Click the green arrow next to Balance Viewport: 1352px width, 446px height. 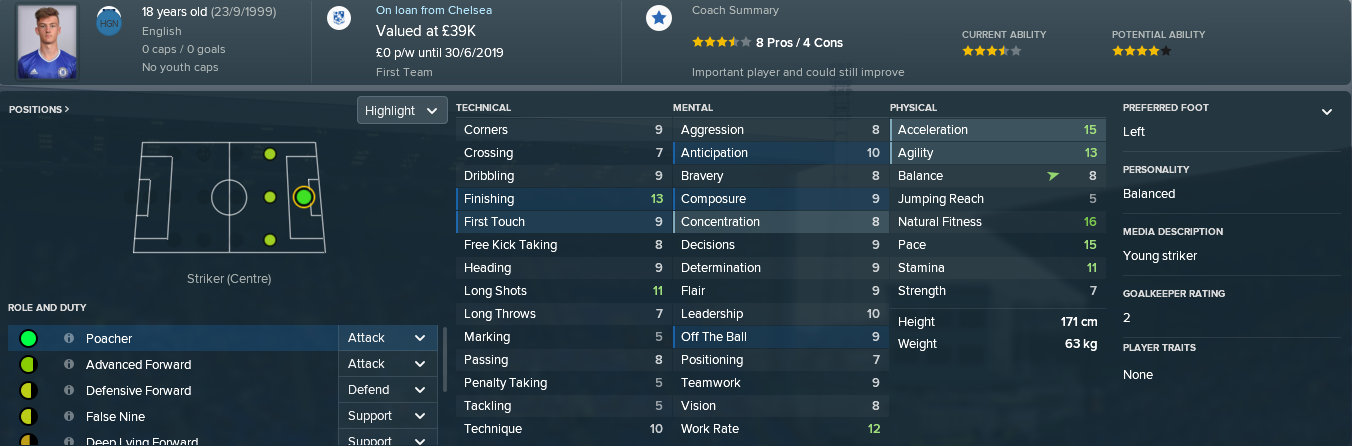(x=1053, y=176)
